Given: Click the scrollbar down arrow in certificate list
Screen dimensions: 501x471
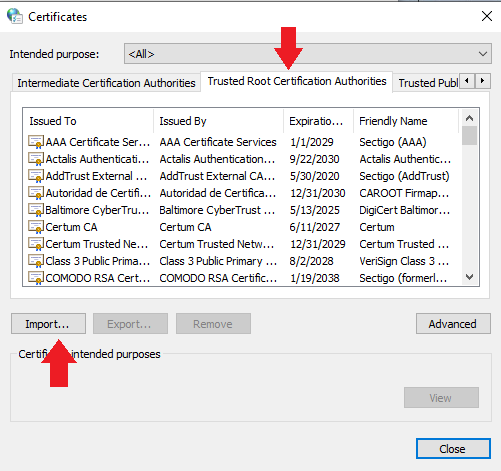Looking at the screenshot, I should (x=469, y=277).
